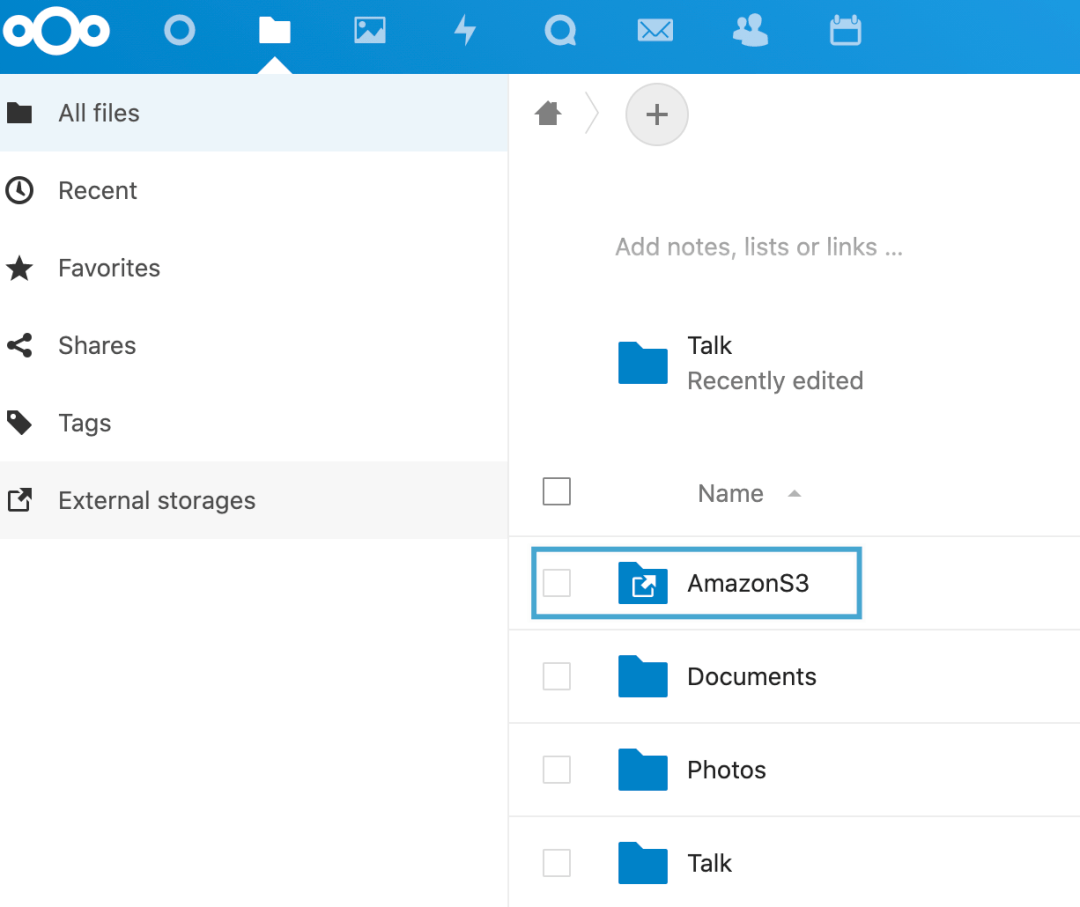Check the Photos checkbox

point(557,769)
